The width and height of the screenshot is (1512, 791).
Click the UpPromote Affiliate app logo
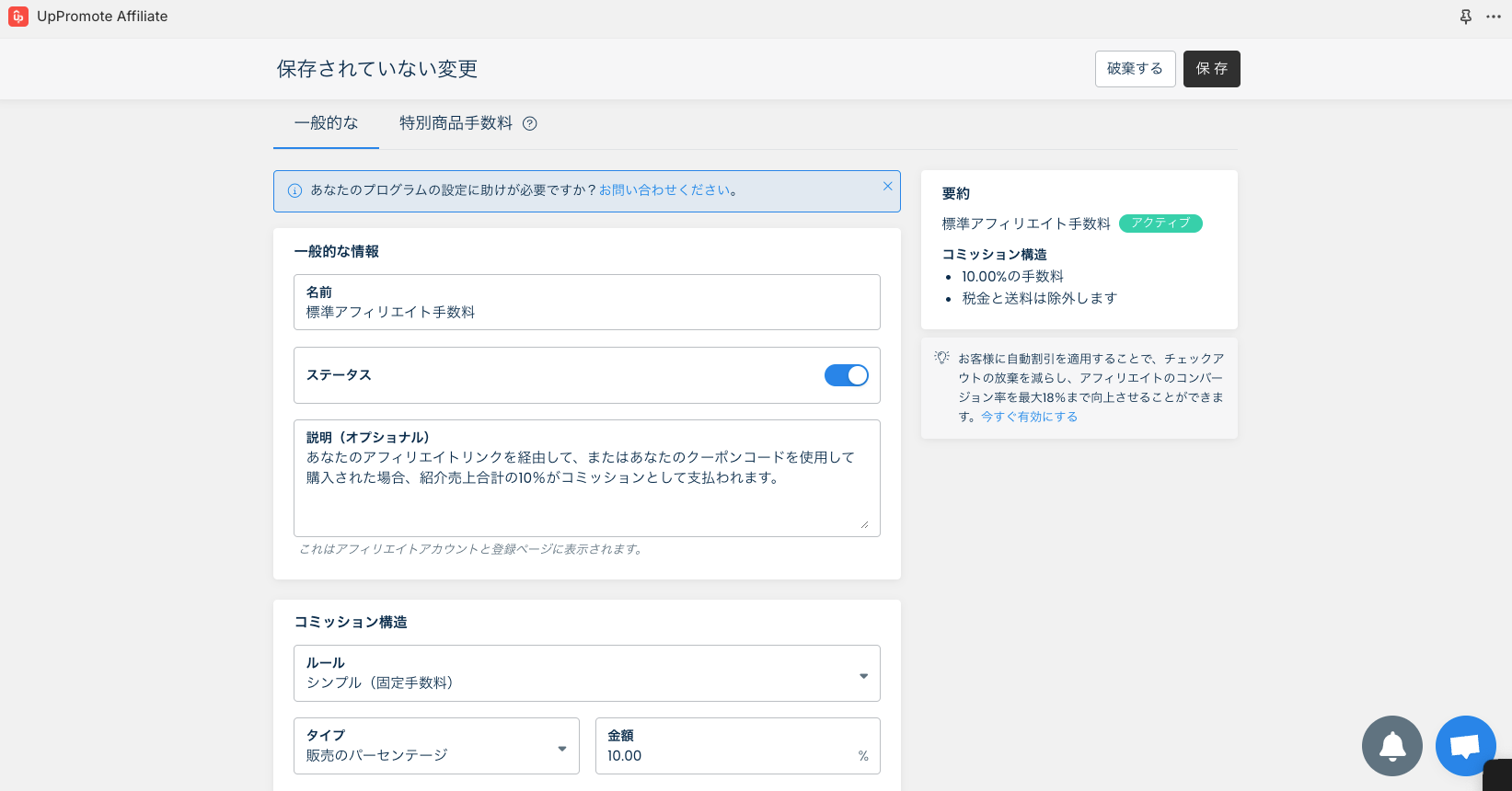18,17
